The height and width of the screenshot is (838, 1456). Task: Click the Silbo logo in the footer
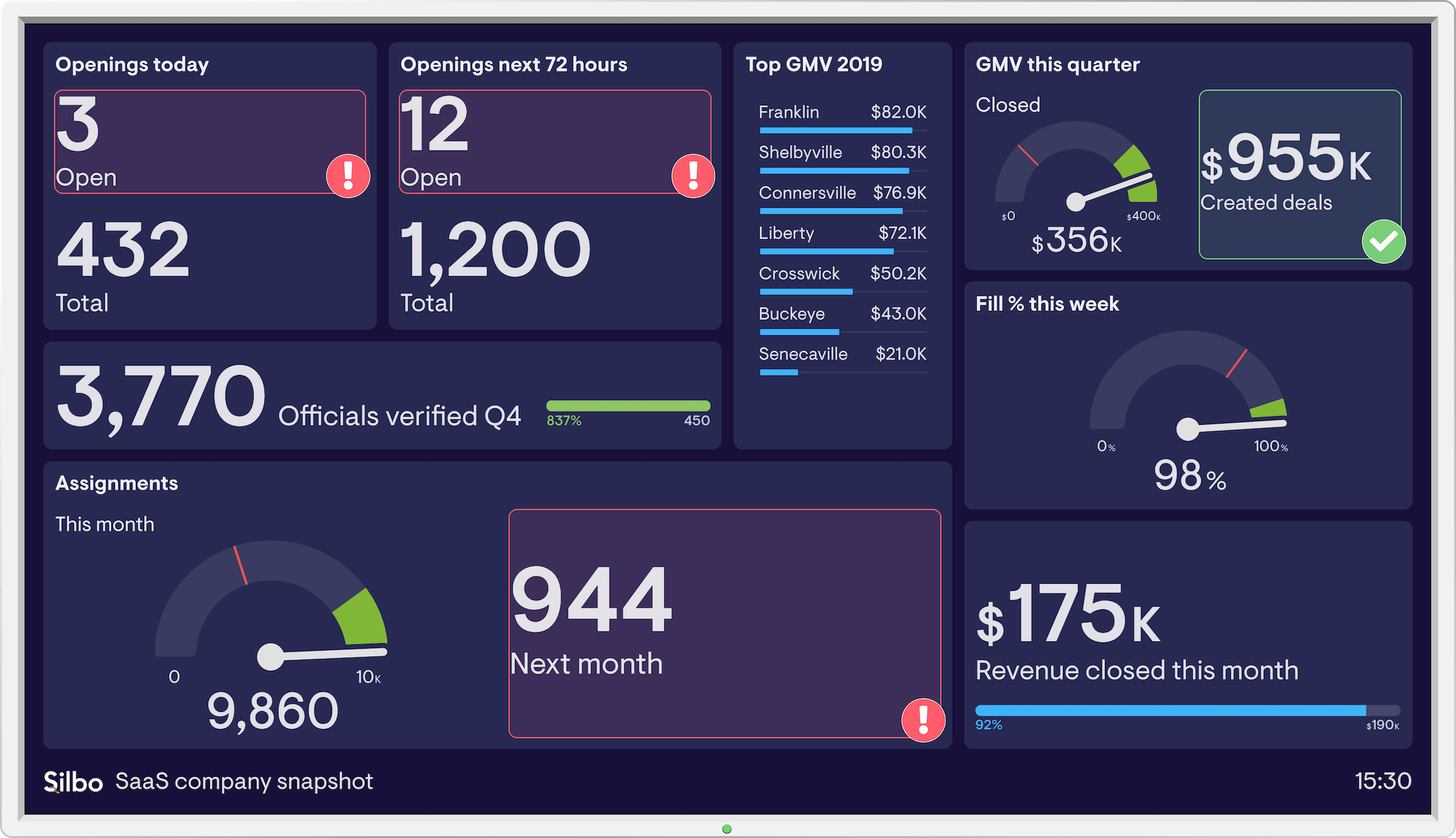73,782
